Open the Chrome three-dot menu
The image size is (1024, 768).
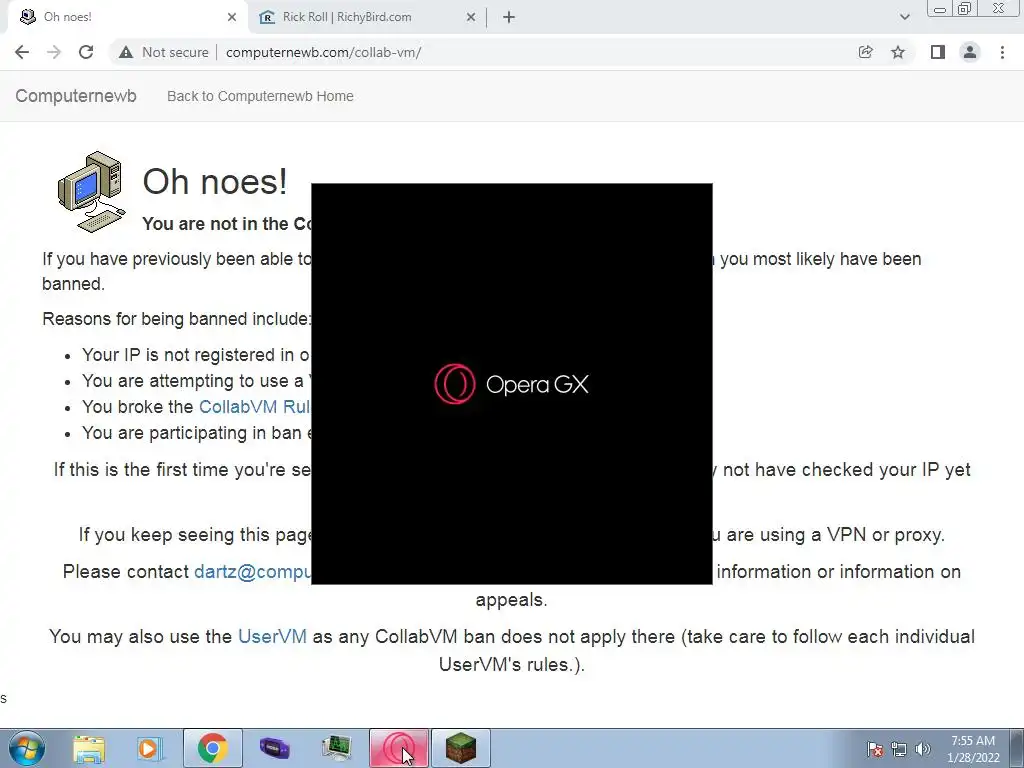click(x=1002, y=52)
